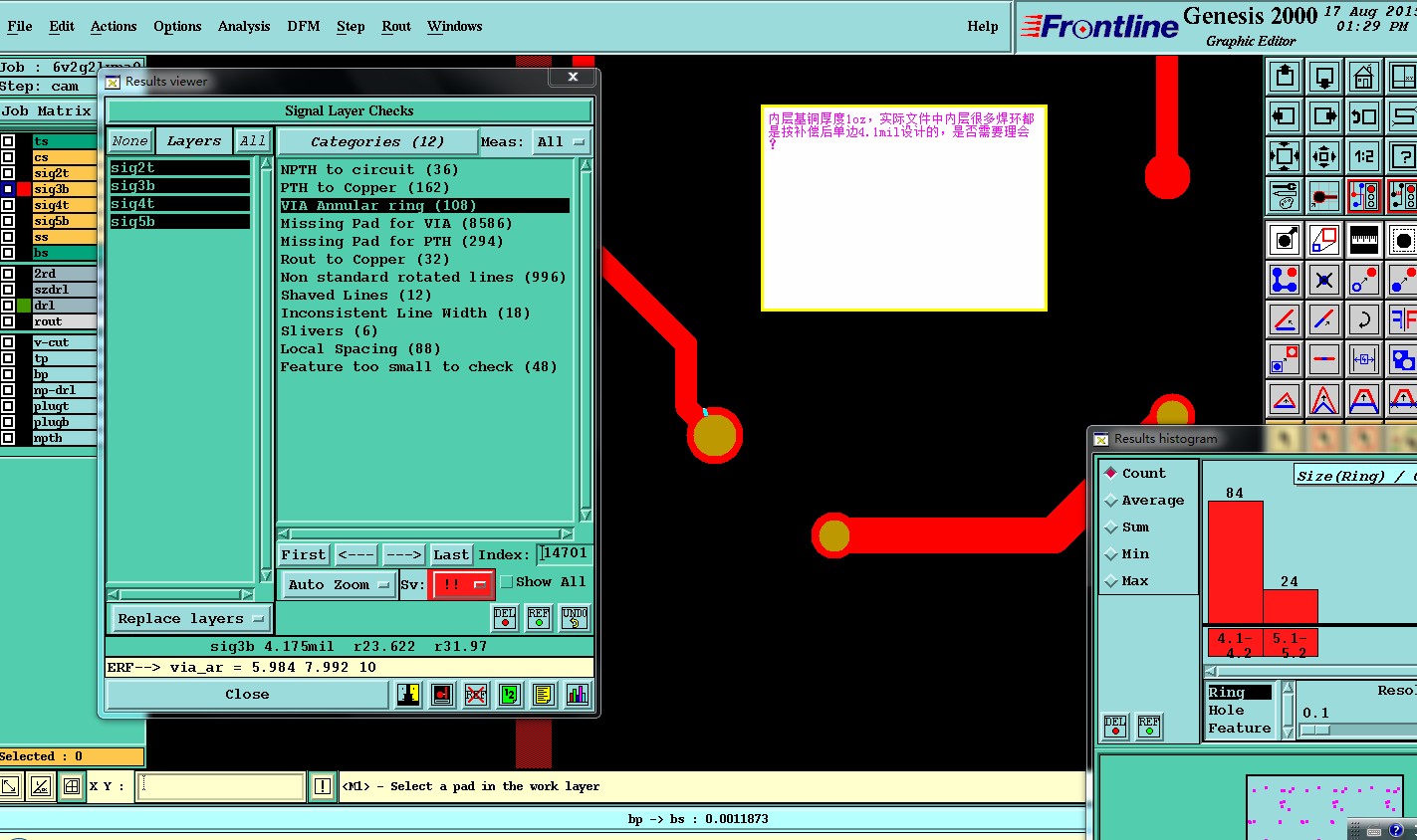The height and width of the screenshot is (840, 1417).
Task: Click the Index input field
Action: 565,553
